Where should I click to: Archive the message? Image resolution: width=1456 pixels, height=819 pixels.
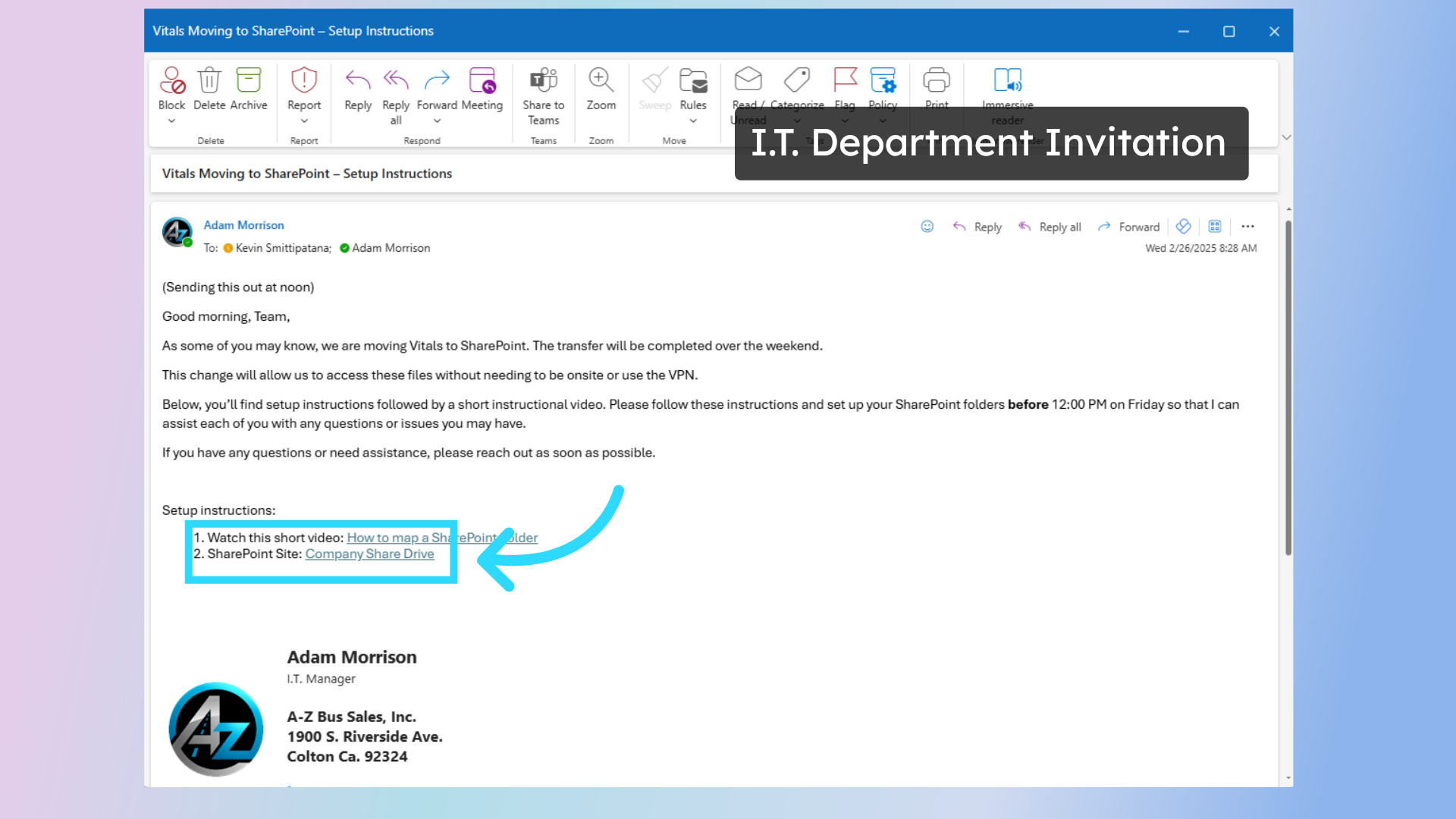(x=249, y=80)
